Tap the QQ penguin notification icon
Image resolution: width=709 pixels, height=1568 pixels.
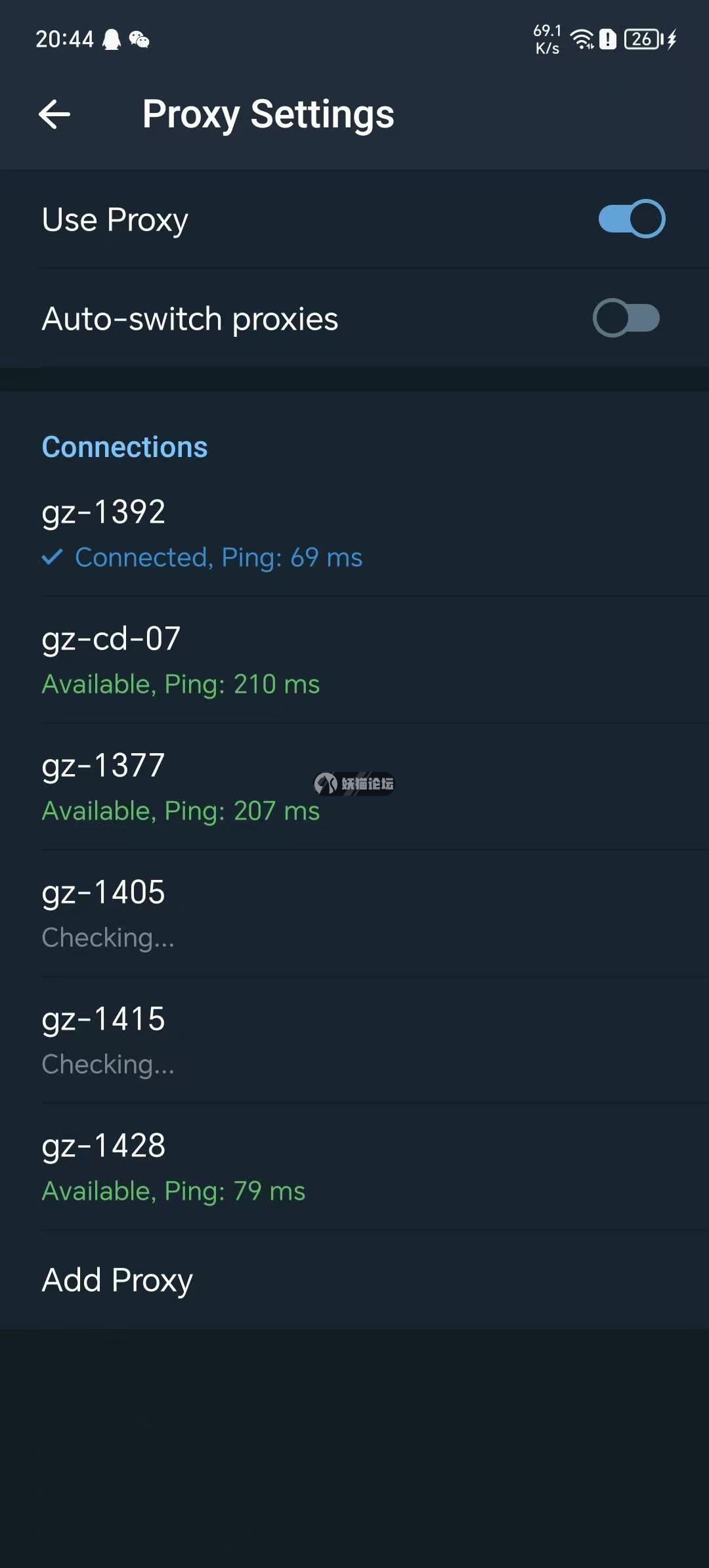(x=112, y=39)
